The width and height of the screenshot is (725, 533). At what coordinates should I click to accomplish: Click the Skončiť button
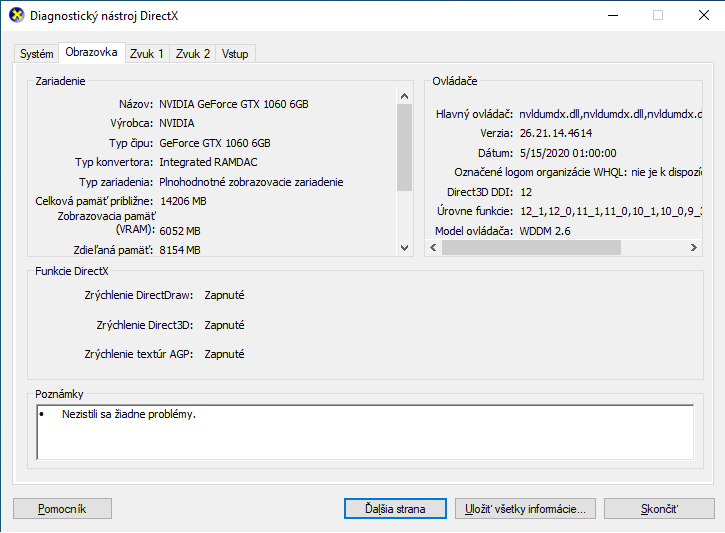(x=659, y=508)
